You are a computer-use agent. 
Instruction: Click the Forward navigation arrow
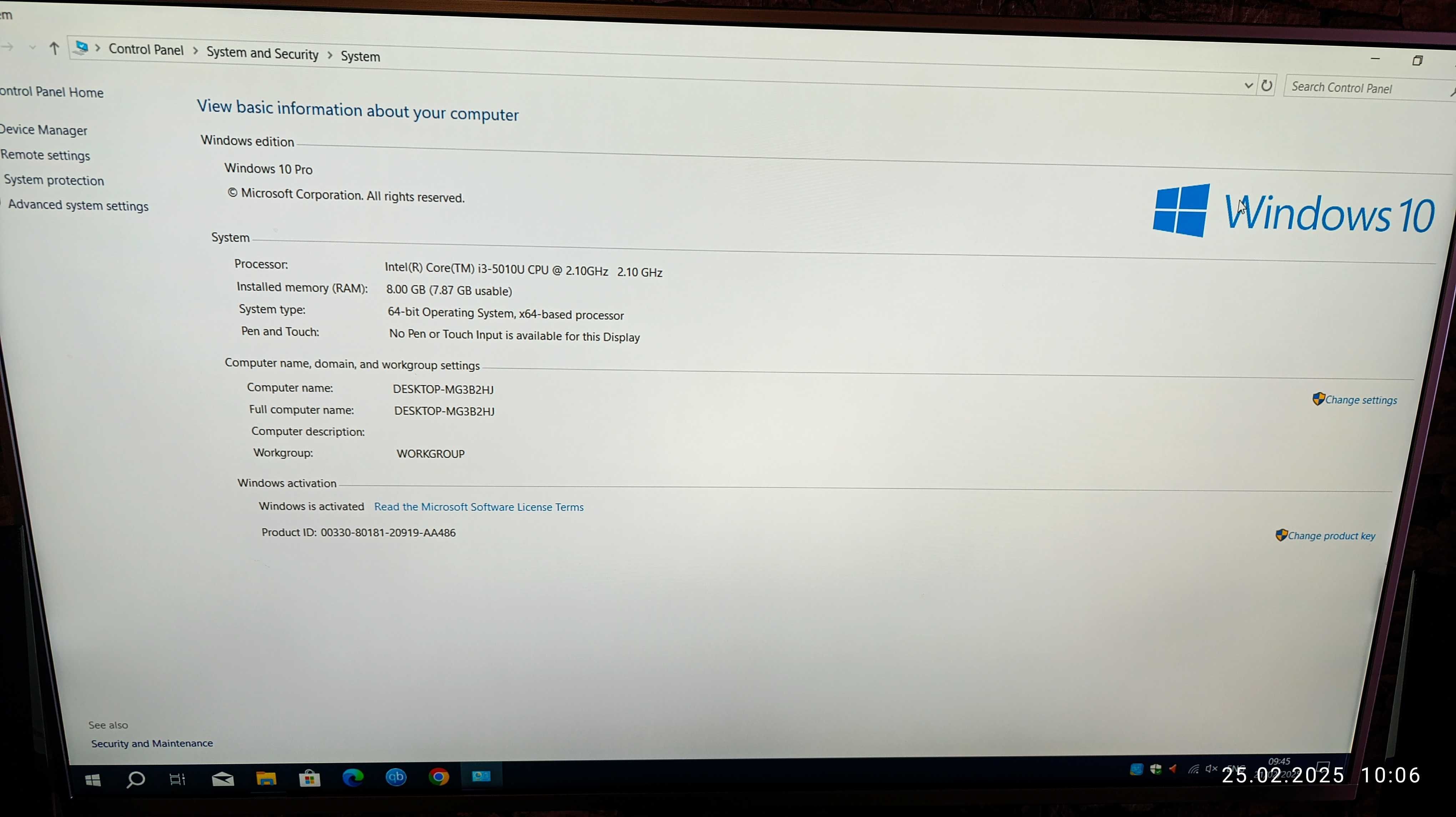(x=7, y=47)
